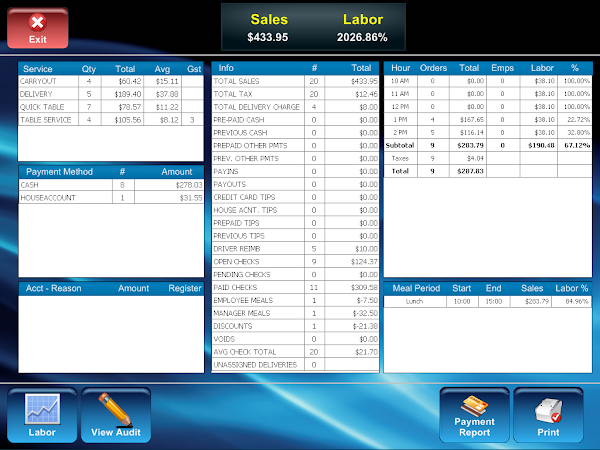Click the hourly total $287.83 cell
Screen dimensions: 600x450
click(x=470, y=171)
